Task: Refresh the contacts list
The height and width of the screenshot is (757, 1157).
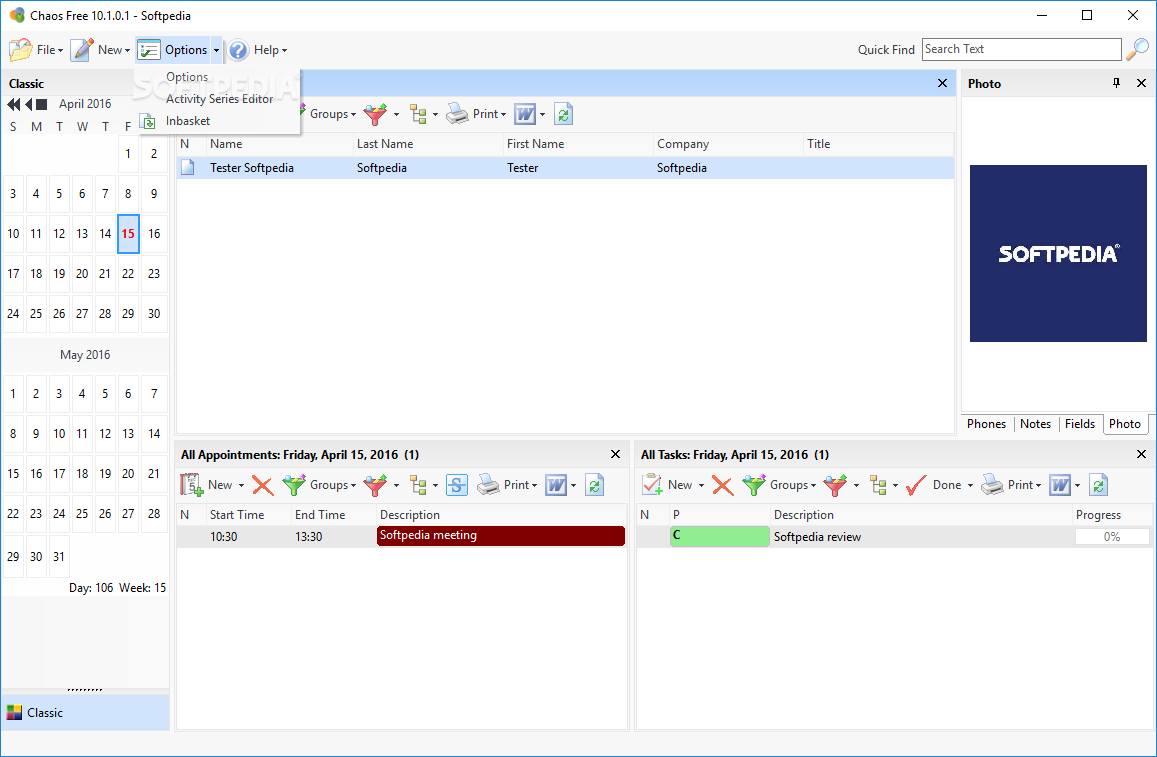Action: click(563, 114)
